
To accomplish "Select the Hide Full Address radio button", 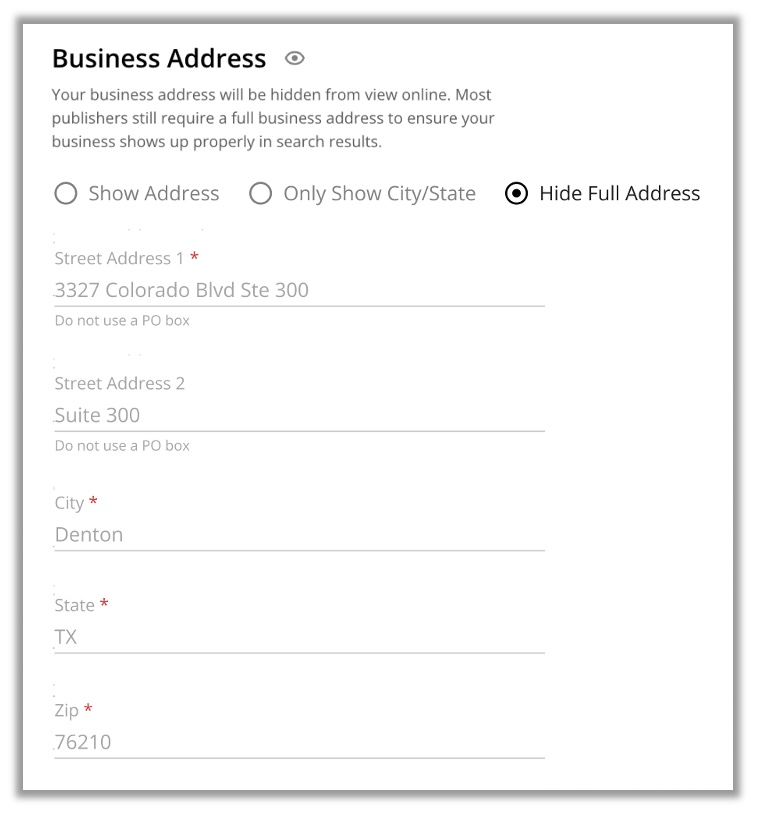I will tap(517, 194).
